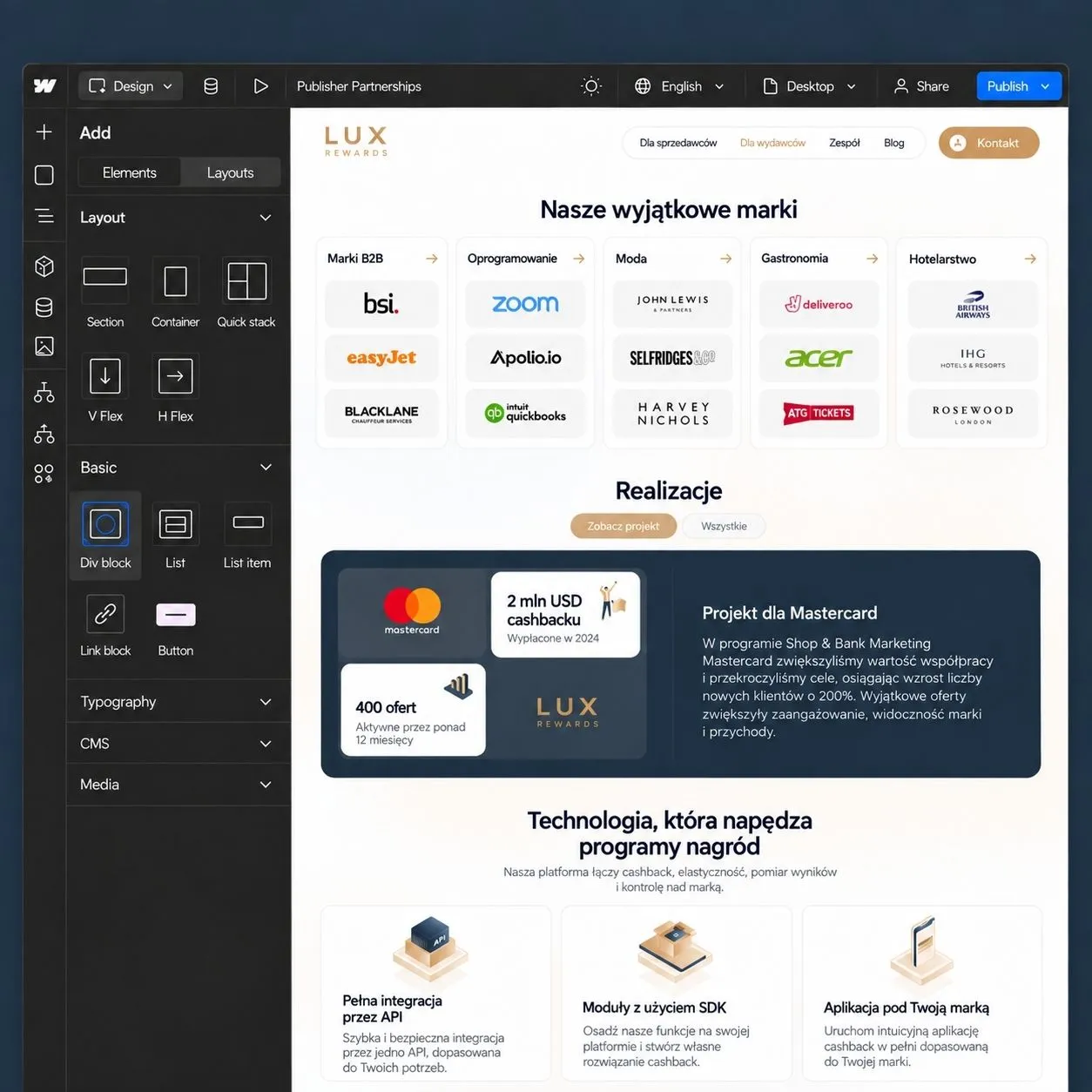Open the Blog nav link
The width and height of the screenshot is (1092, 1092).
coord(893,143)
